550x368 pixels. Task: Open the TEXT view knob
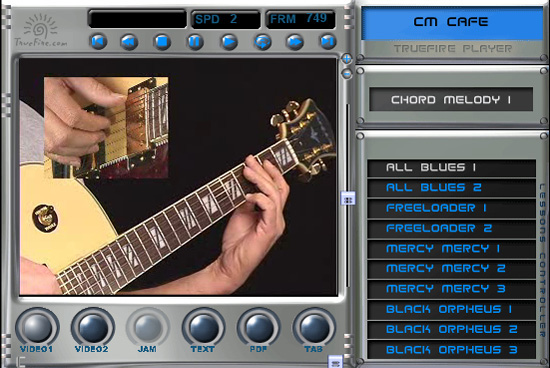[203, 327]
